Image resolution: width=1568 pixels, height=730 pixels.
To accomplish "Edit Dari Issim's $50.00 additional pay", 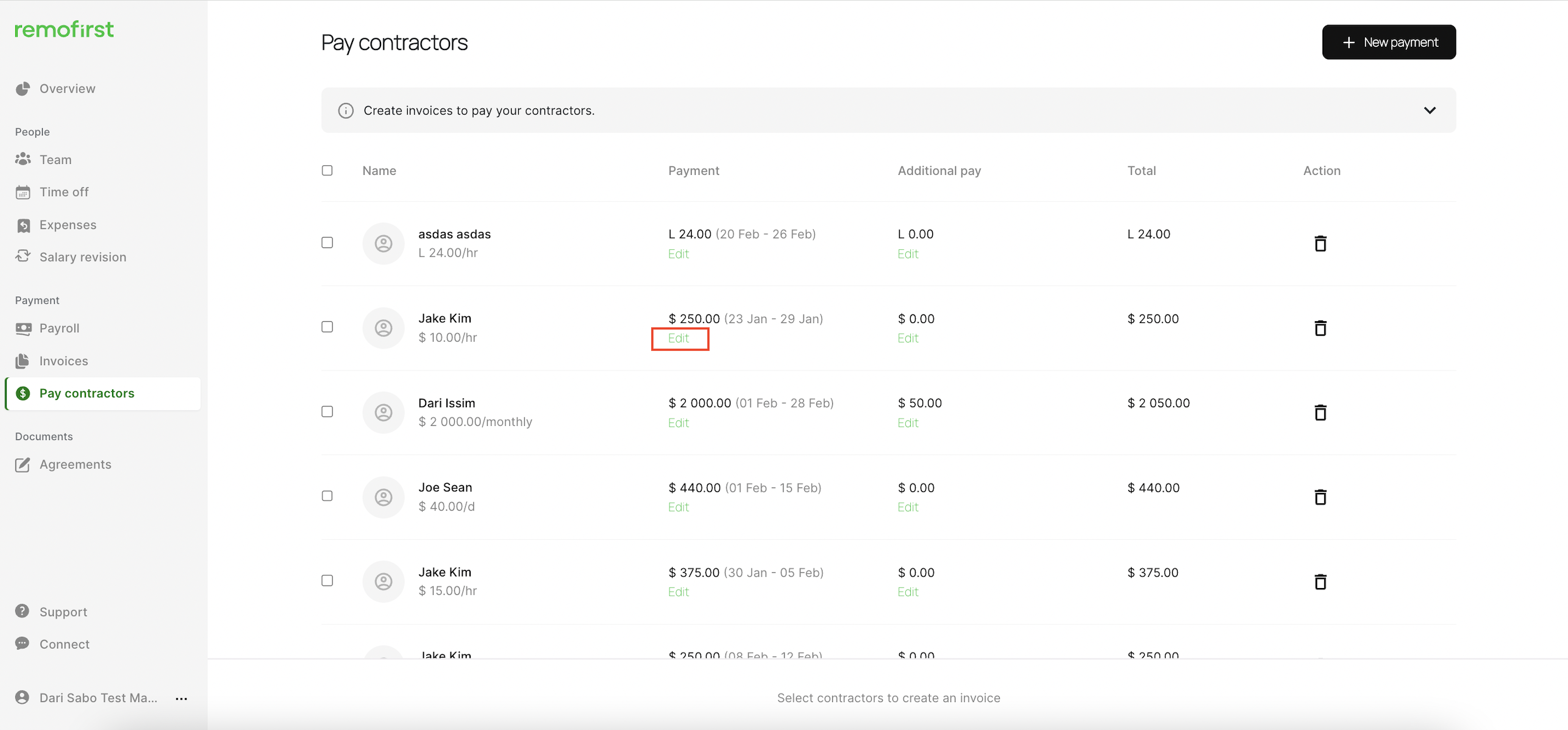I will click(908, 423).
